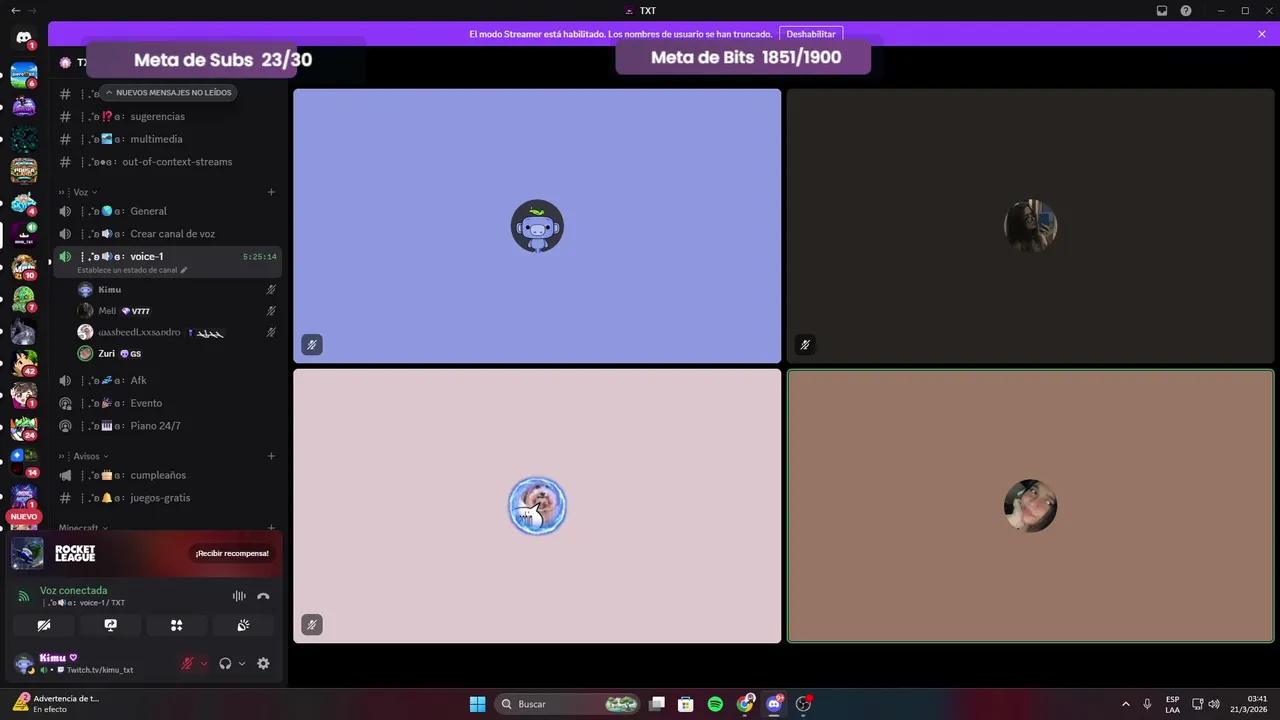Image resolution: width=1280 pixels, height=720 pixels.
Task: Join the General voice channel
Action: click(168, 211)
